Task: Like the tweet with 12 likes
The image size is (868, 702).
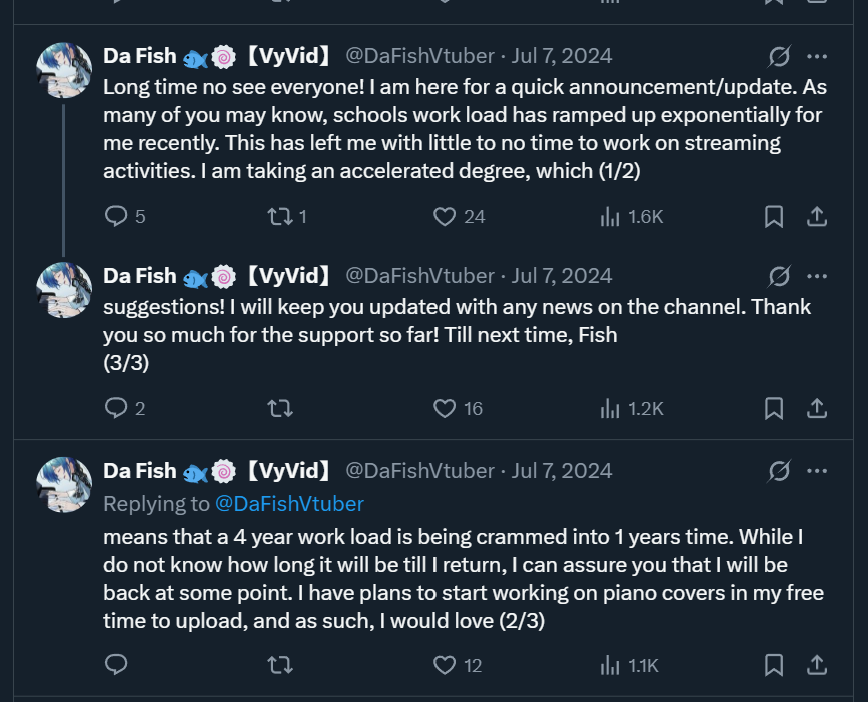Action: coord(445,665)
